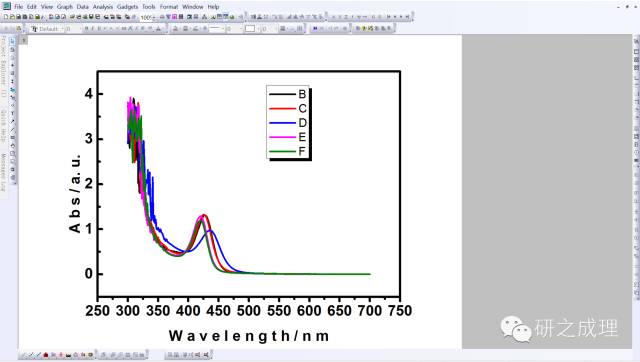The width and height of the screenshot is (640, 362).
Task: Select the Data Selector tool
Action: point(12,82)
